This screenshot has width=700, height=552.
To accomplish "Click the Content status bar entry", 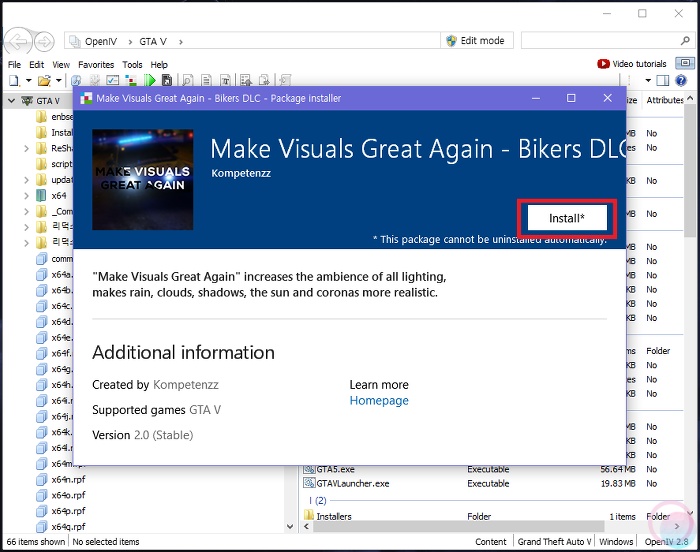I will coord(490,542).
